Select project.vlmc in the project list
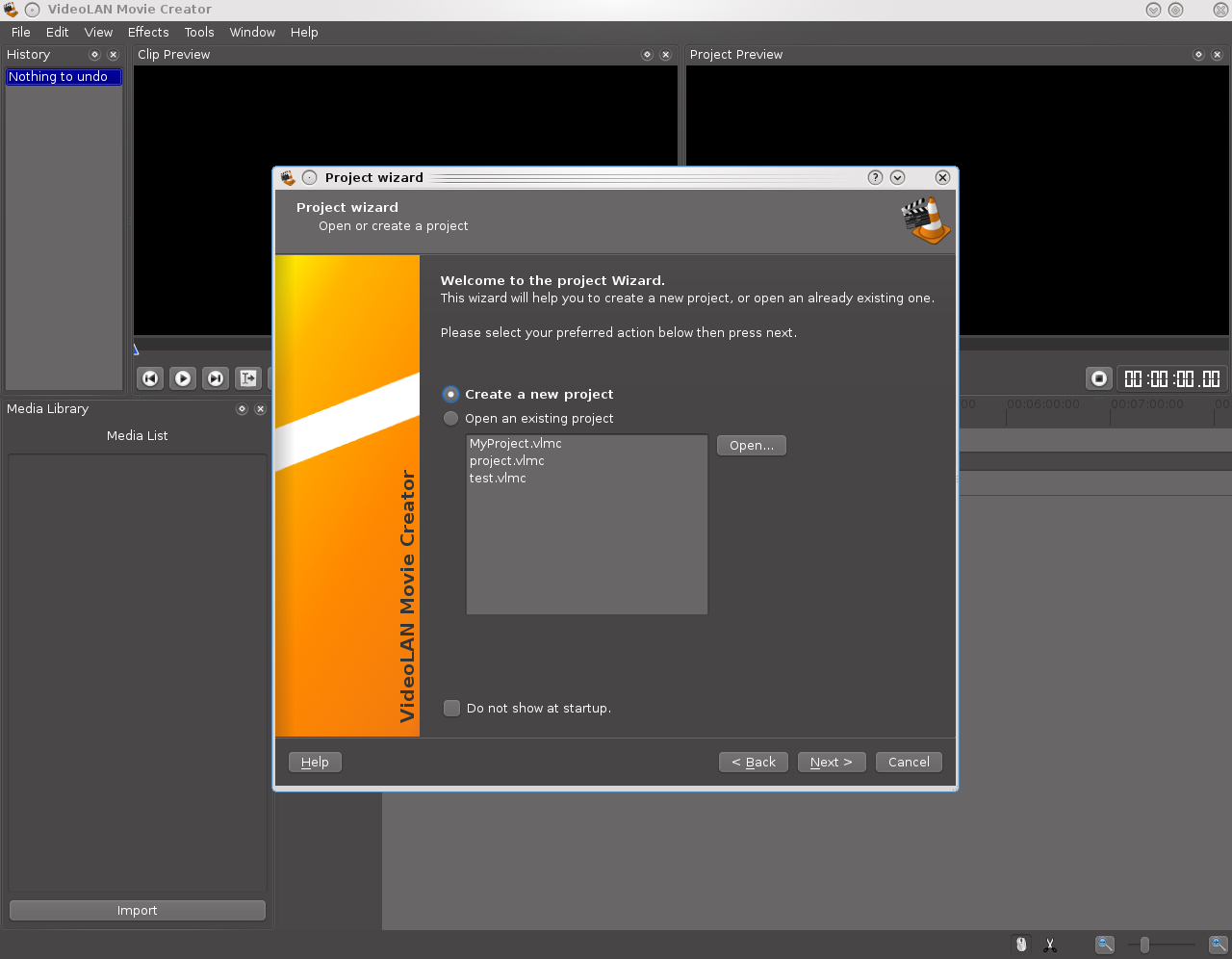This screenshot has height=959, width=1232. click(x=587, y=460)
